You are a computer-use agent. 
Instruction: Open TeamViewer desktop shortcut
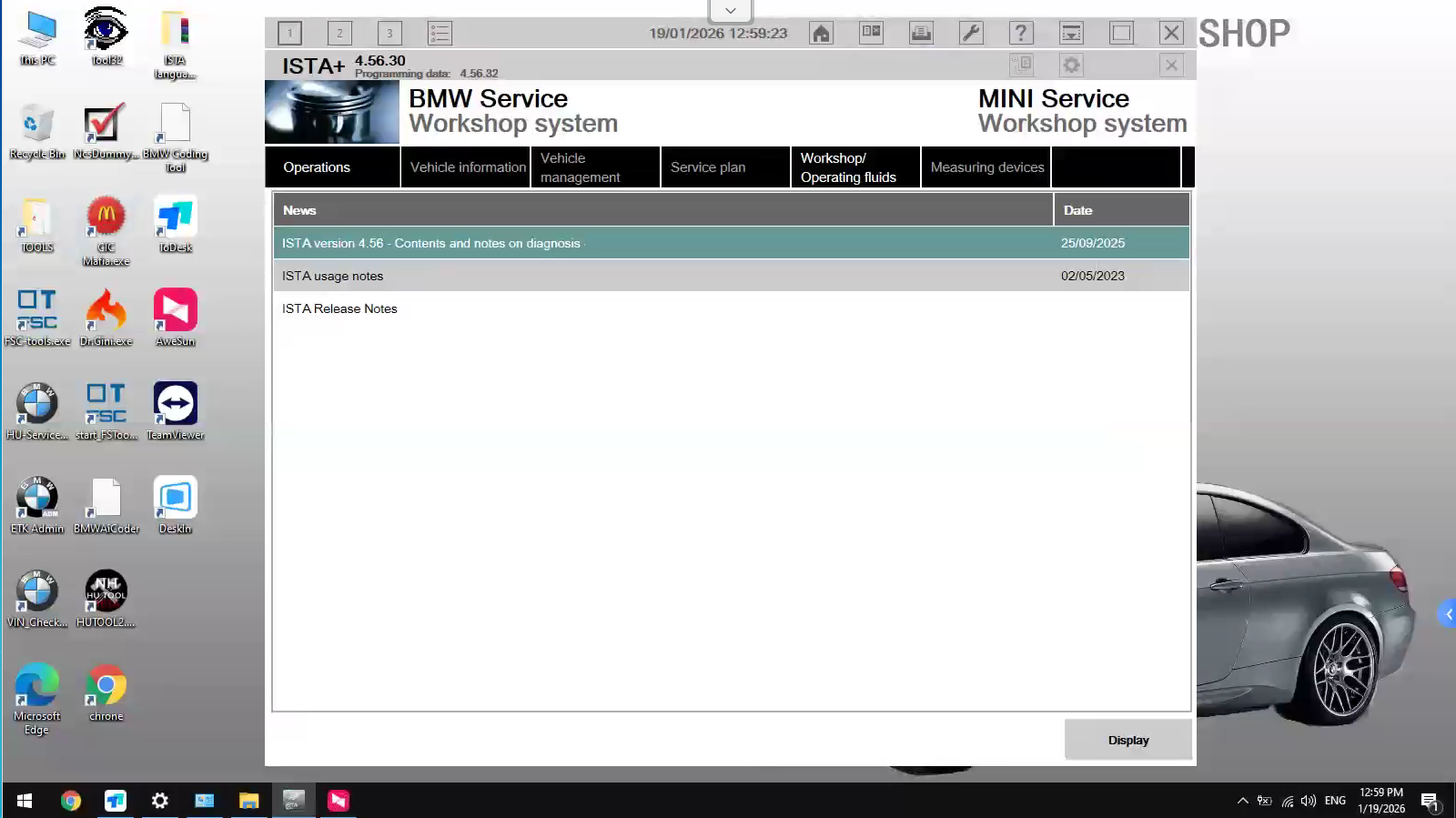coord(175,410)
